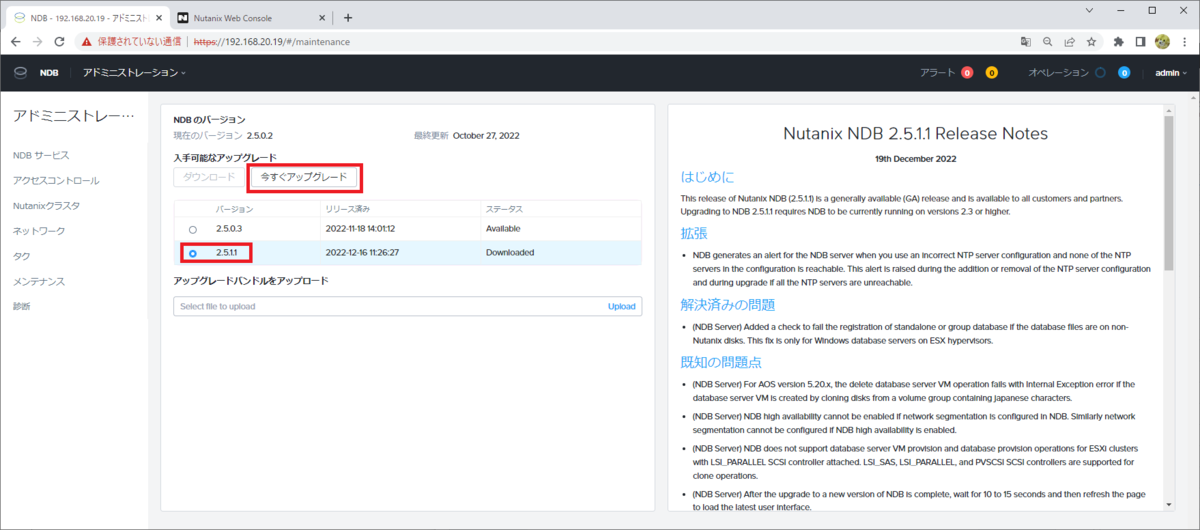Screen dimensions: 1200x530
Task: Open the Chrome three-dot menu
Action: coord(1185,42)
